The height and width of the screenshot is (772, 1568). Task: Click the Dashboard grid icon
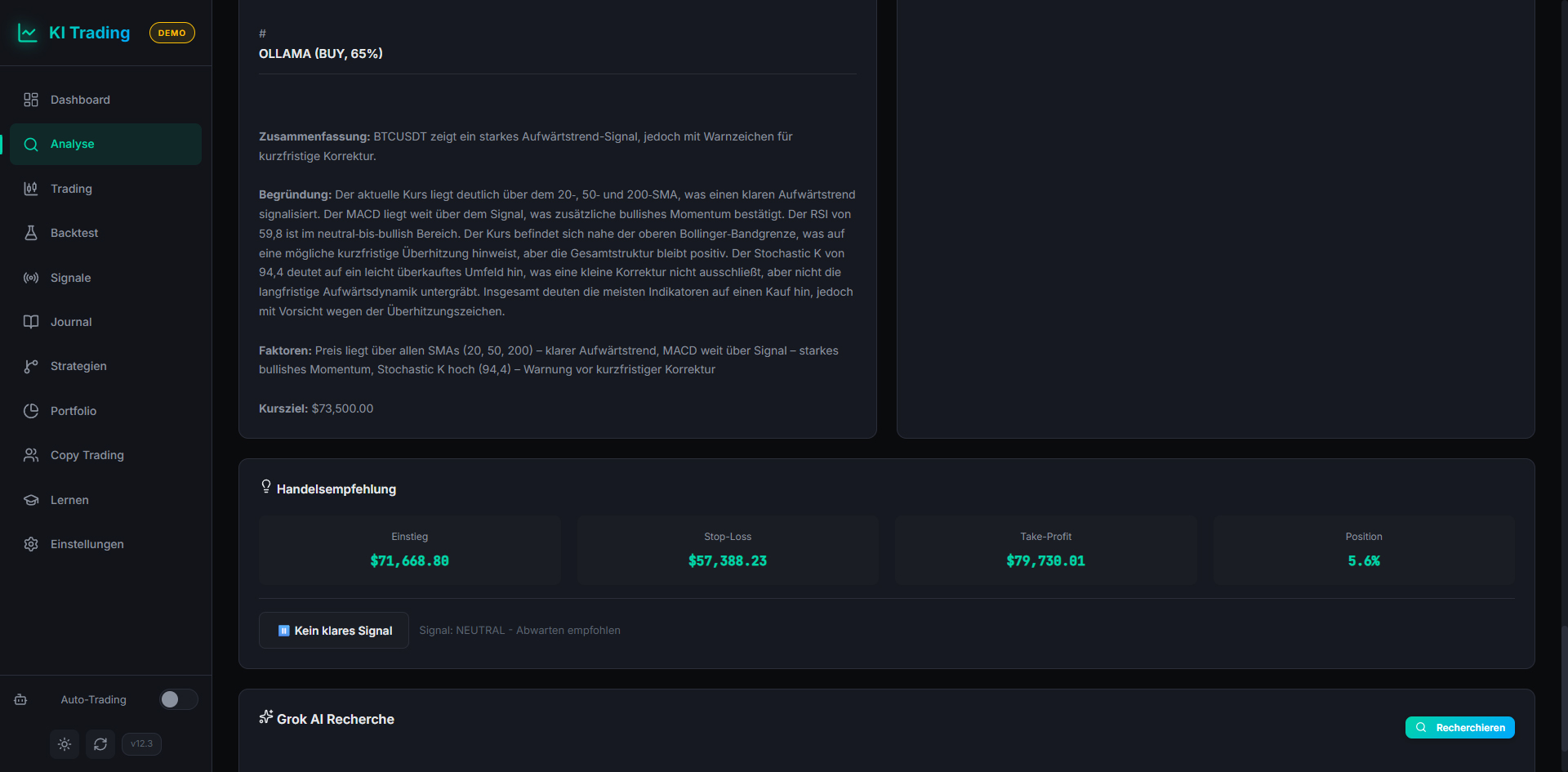click(x=31, y=100)
